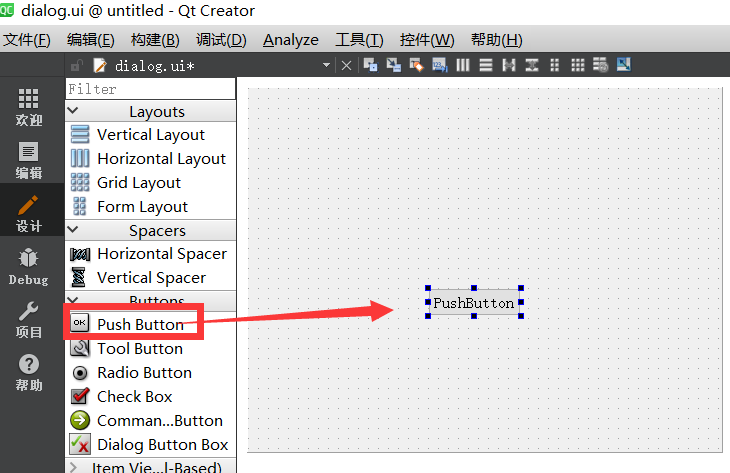The image size is (730, 473).
Task: Open the 文件(F) menu
Action: tap(27, 40)
